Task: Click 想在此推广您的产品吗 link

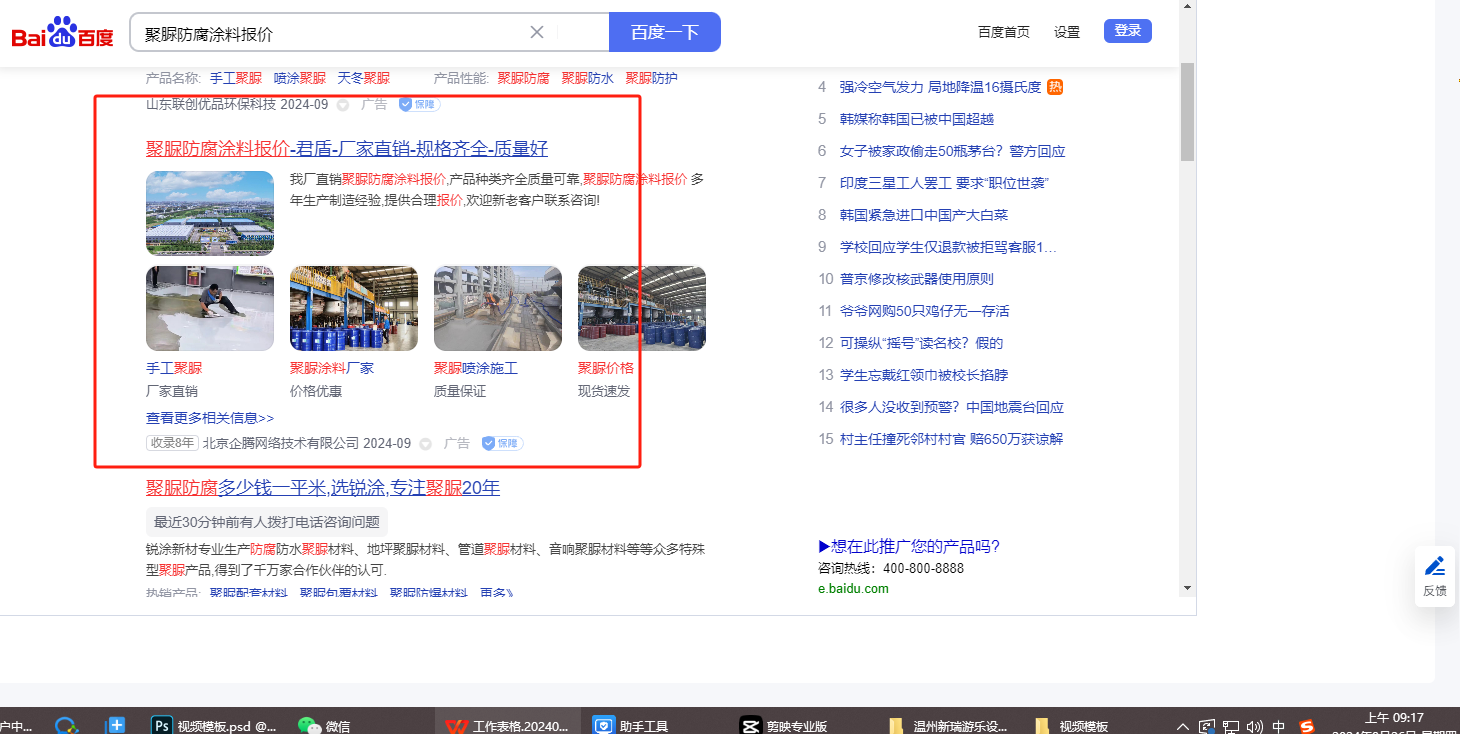Action: (909, 546)
